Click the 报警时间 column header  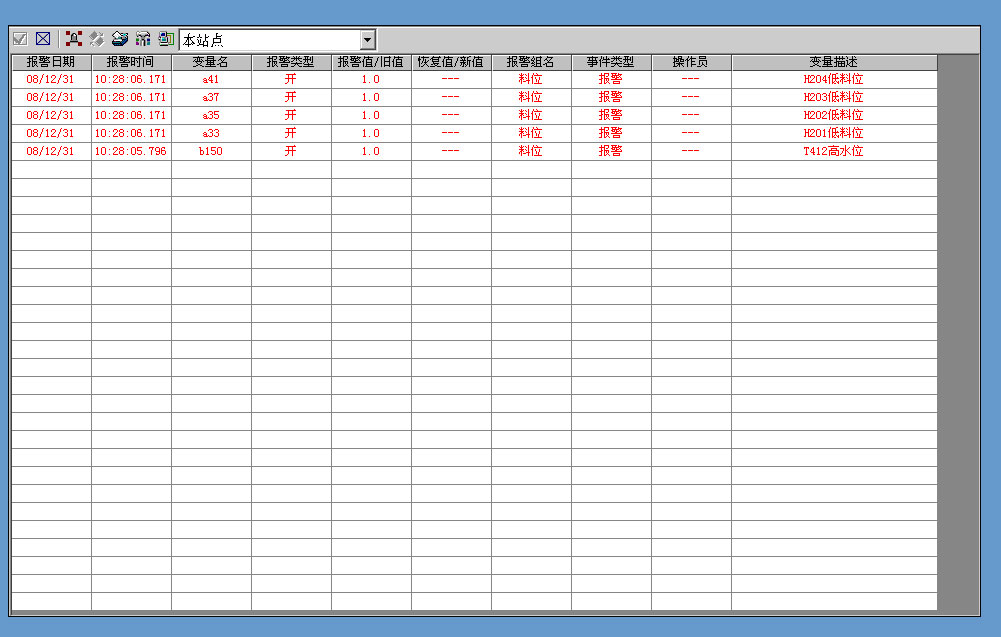pyautogui.click(x=131, y=62)
